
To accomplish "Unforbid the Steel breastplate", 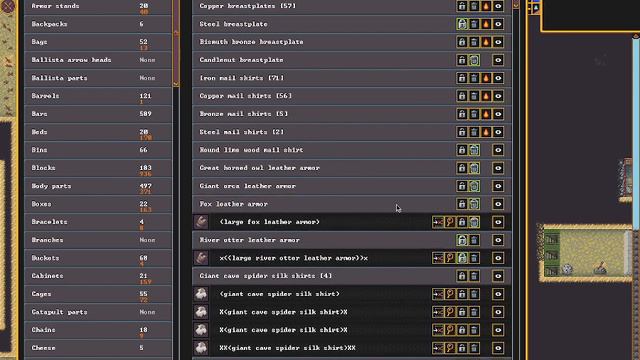I will pos(462,24).
